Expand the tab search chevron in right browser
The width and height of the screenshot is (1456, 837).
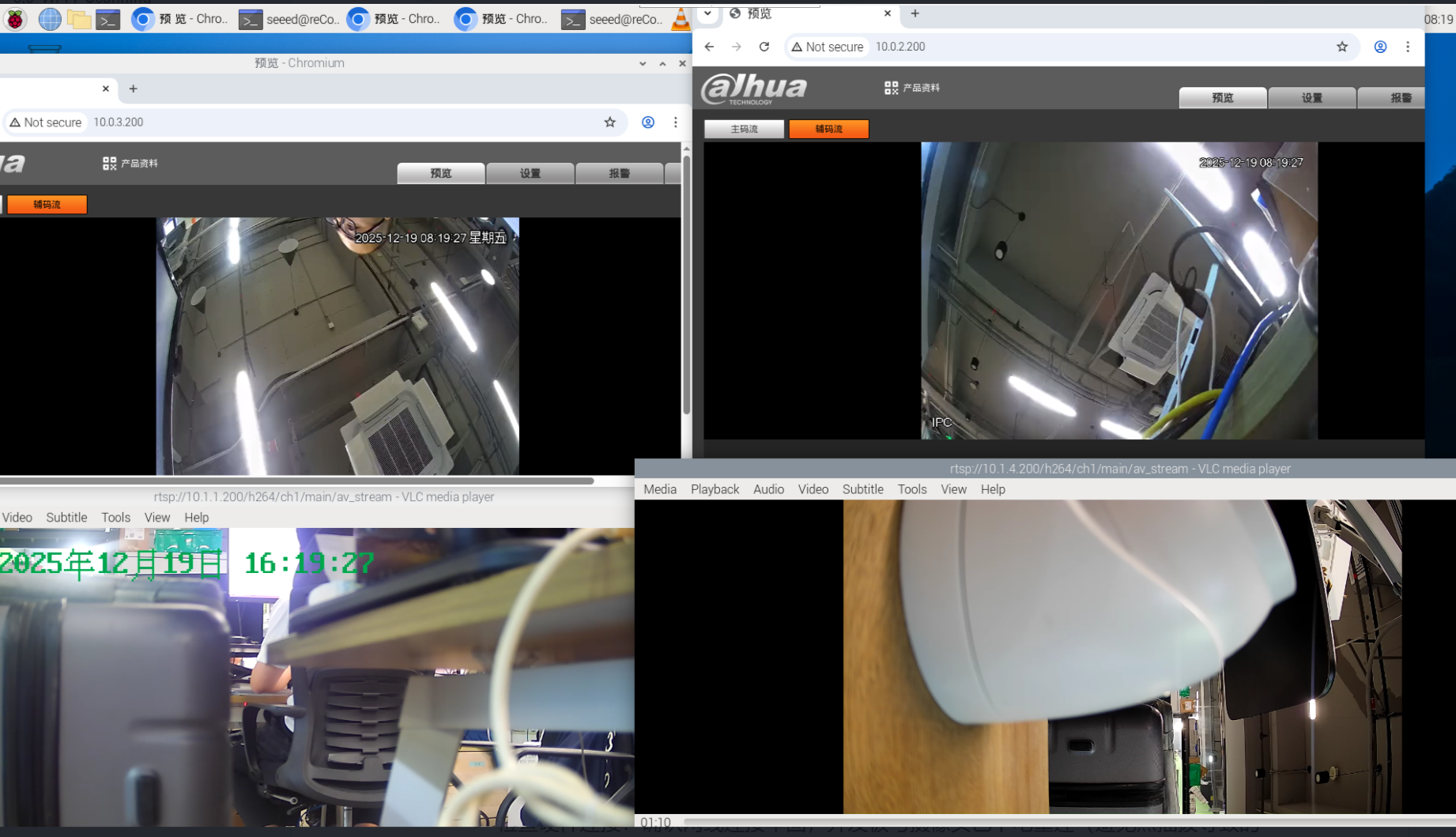coord(707,13)
